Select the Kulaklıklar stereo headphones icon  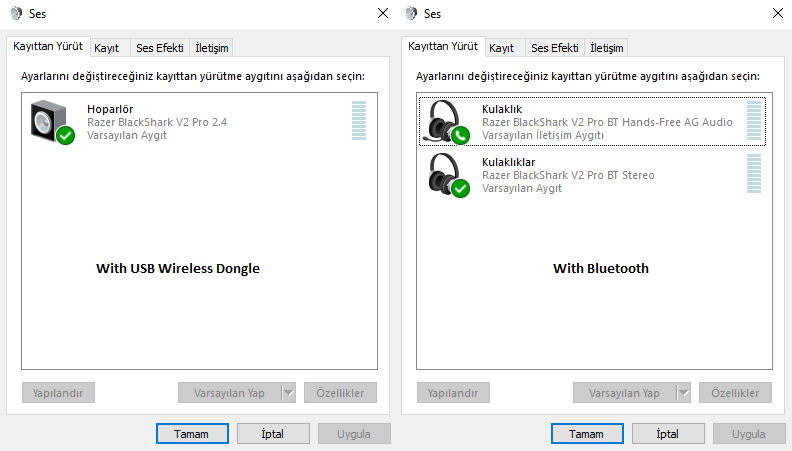(x=449, y=175)
